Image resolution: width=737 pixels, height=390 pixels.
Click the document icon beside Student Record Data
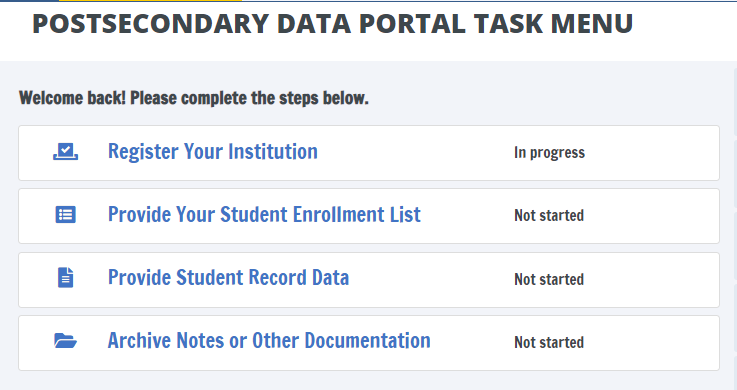click(x=65, y=278)
